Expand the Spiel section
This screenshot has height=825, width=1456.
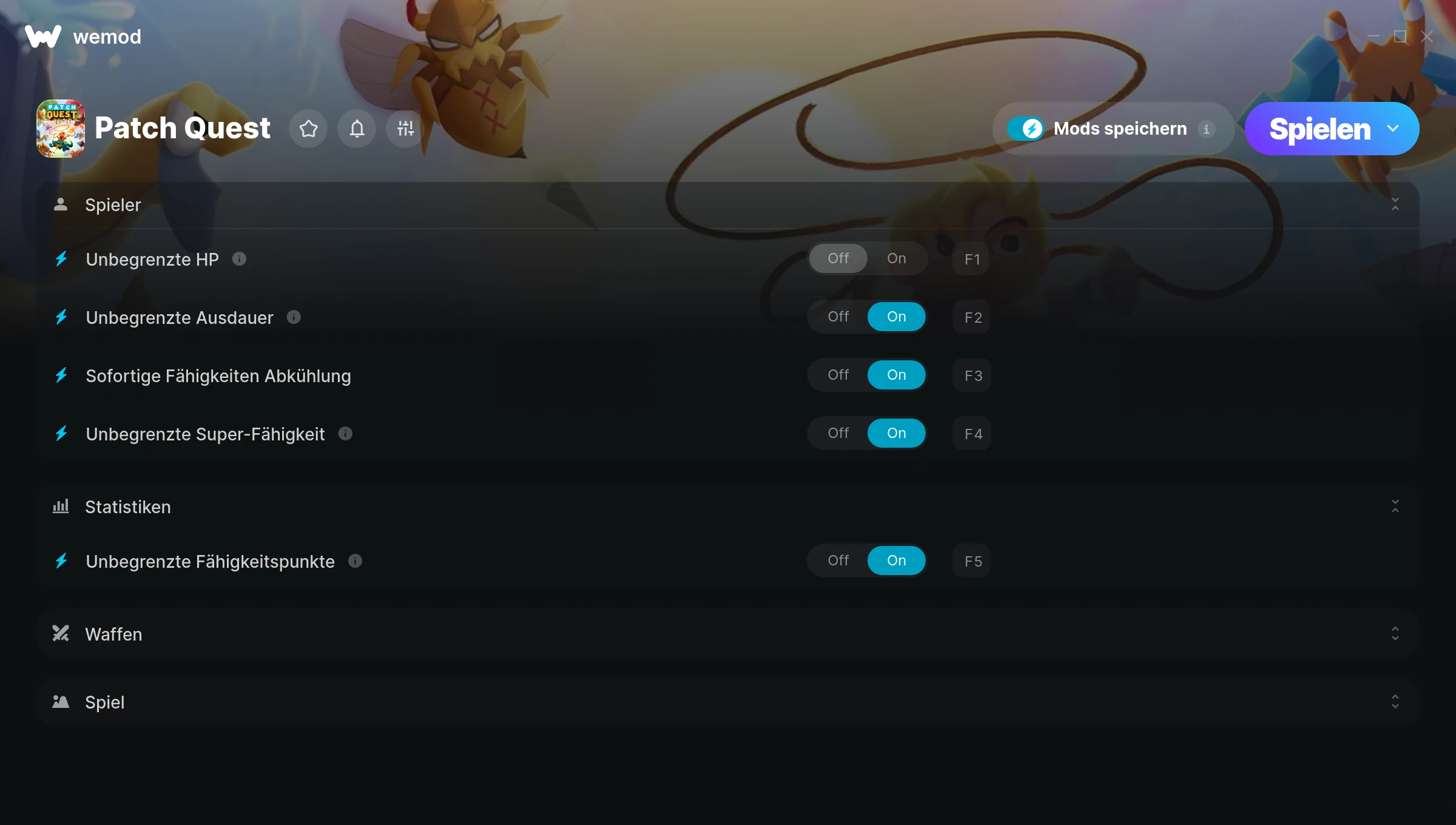[x=1395, y=702]
